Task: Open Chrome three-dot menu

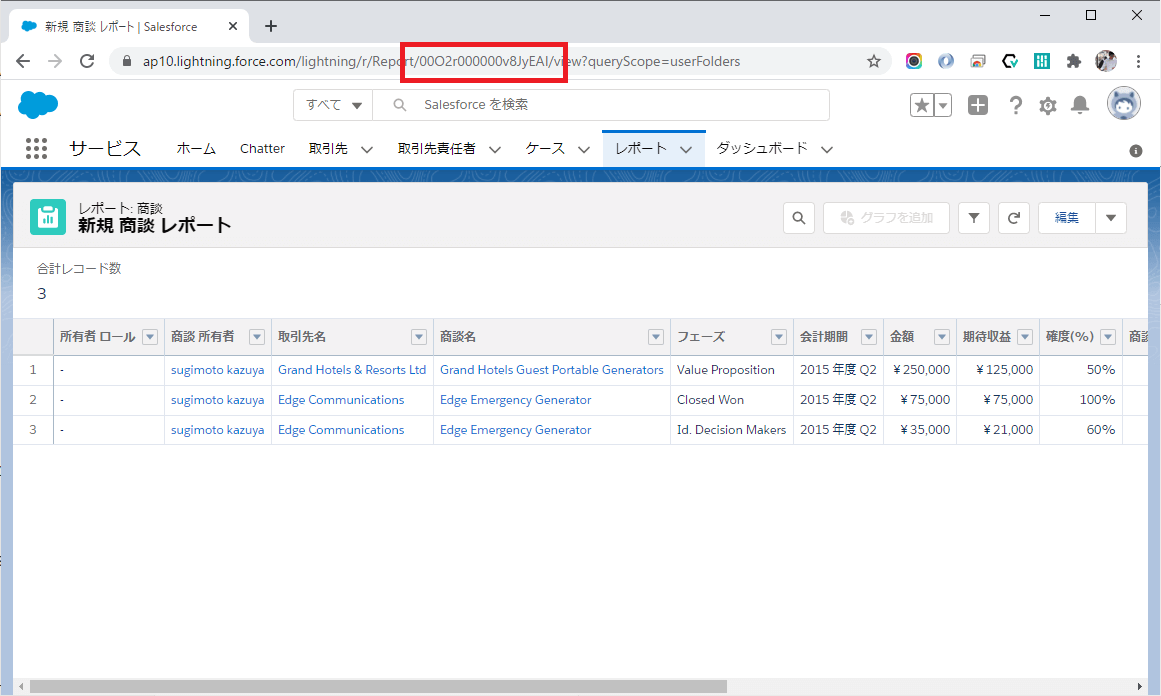Action: click(1138, 61)
